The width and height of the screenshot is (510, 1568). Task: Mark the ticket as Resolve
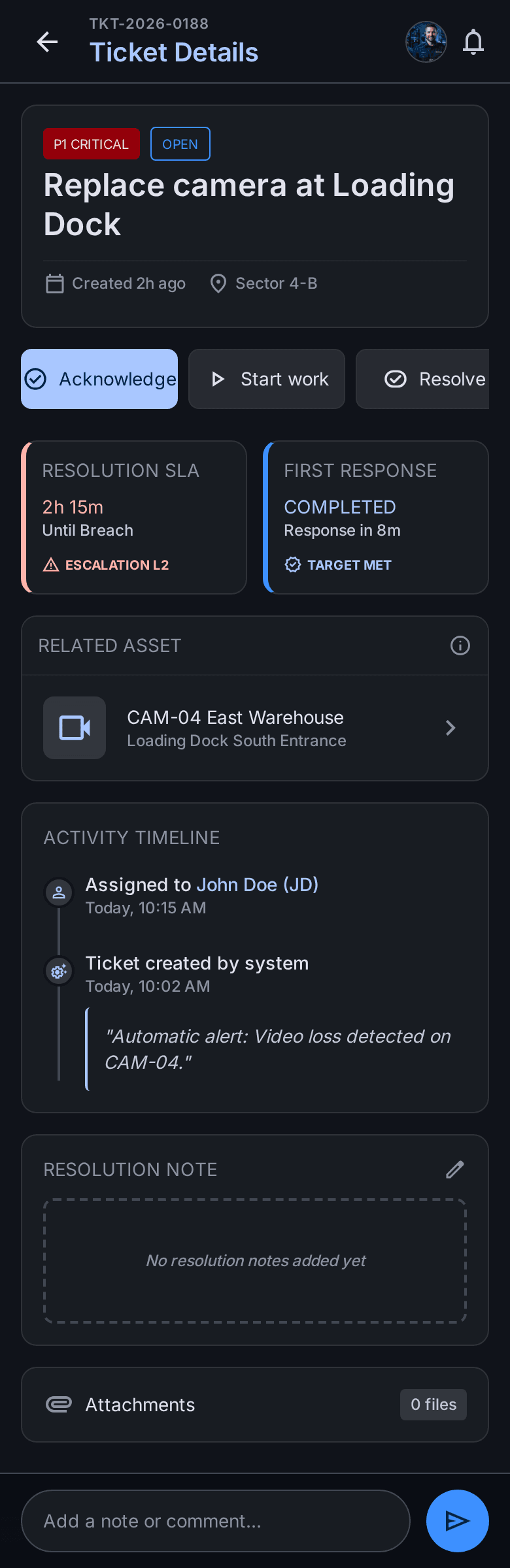[x=422, y=379]
